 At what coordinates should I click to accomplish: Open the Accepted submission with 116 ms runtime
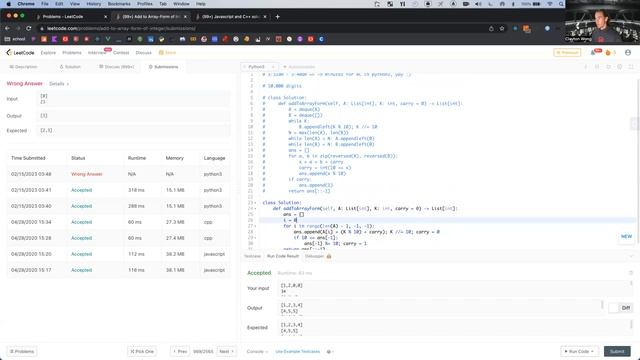click(x=81, y=270)
